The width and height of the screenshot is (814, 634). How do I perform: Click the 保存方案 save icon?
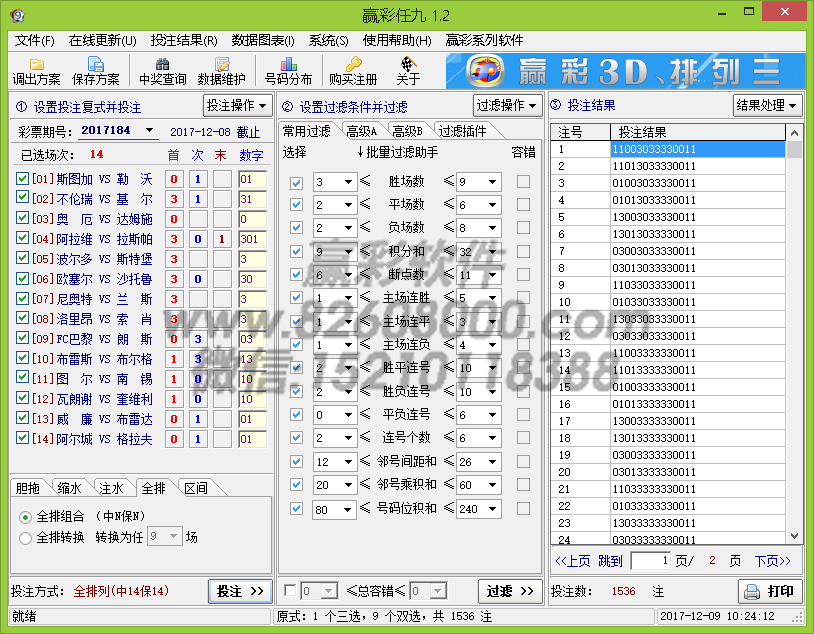point(96,64)
